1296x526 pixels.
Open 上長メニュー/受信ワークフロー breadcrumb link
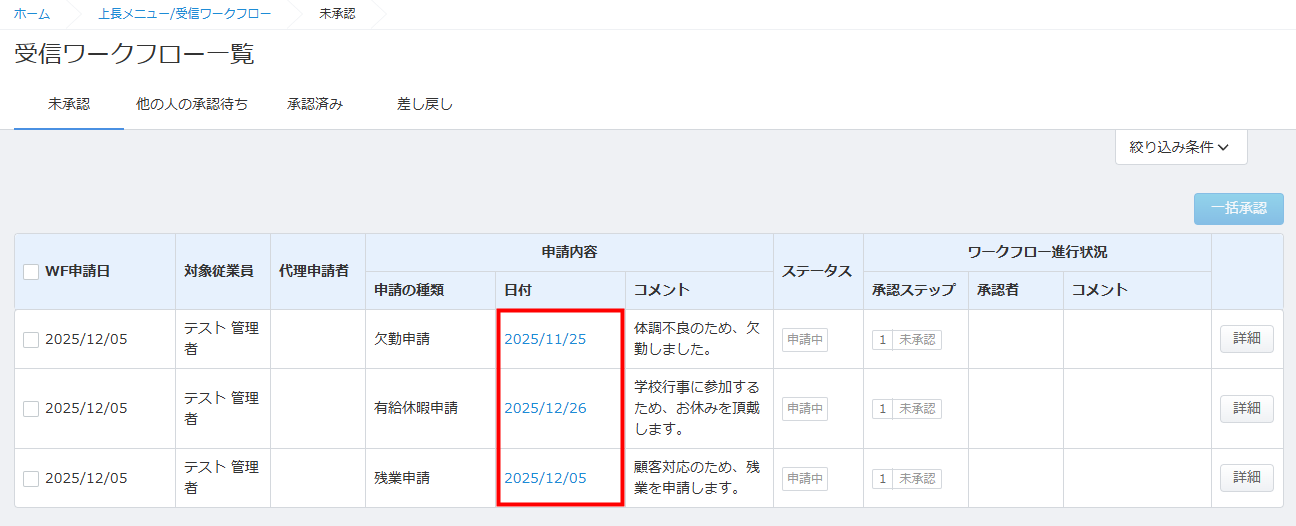(x=184, y=14)
